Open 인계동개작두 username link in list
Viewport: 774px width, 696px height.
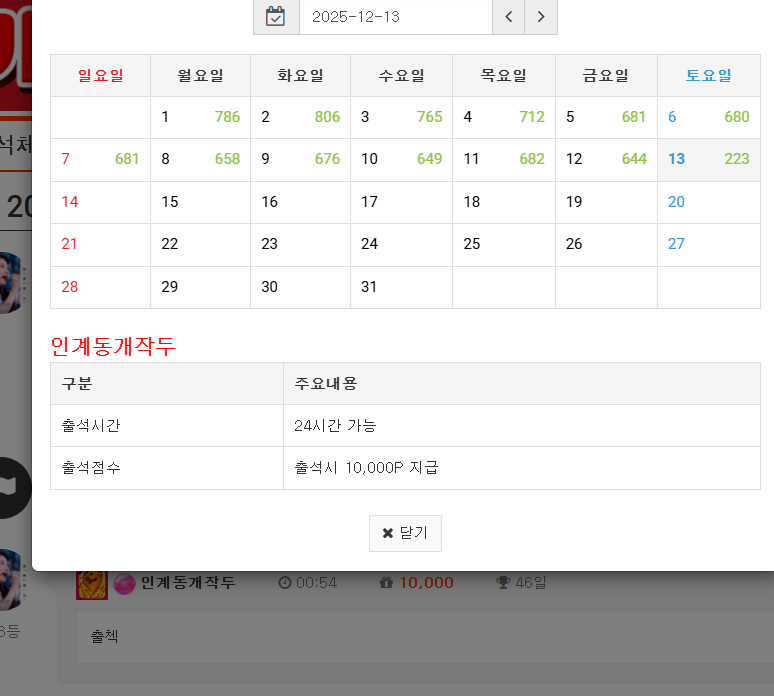tap(188, 583)
